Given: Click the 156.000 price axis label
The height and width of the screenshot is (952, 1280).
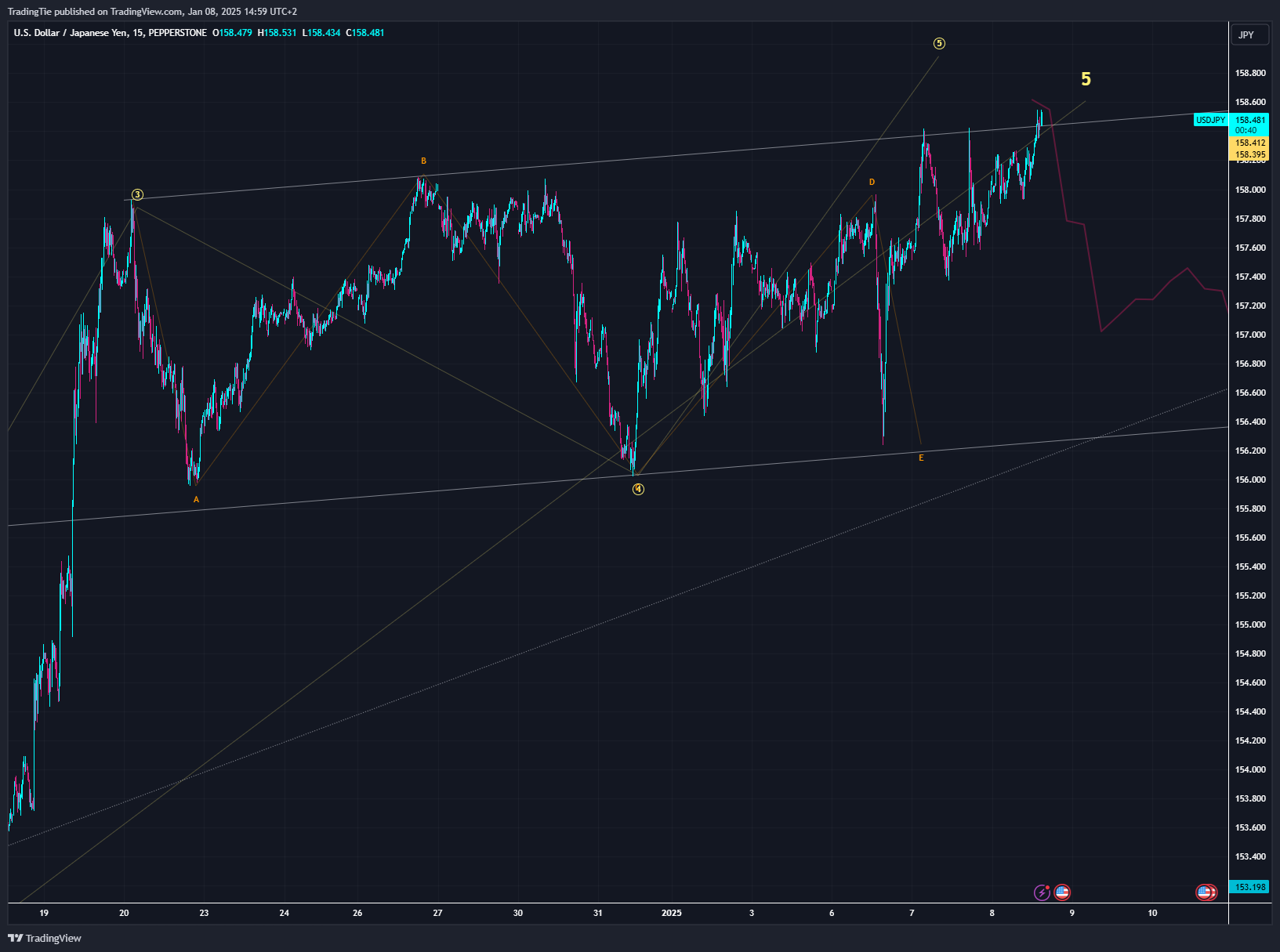Looking at the screenshot, I should 1250,480.
